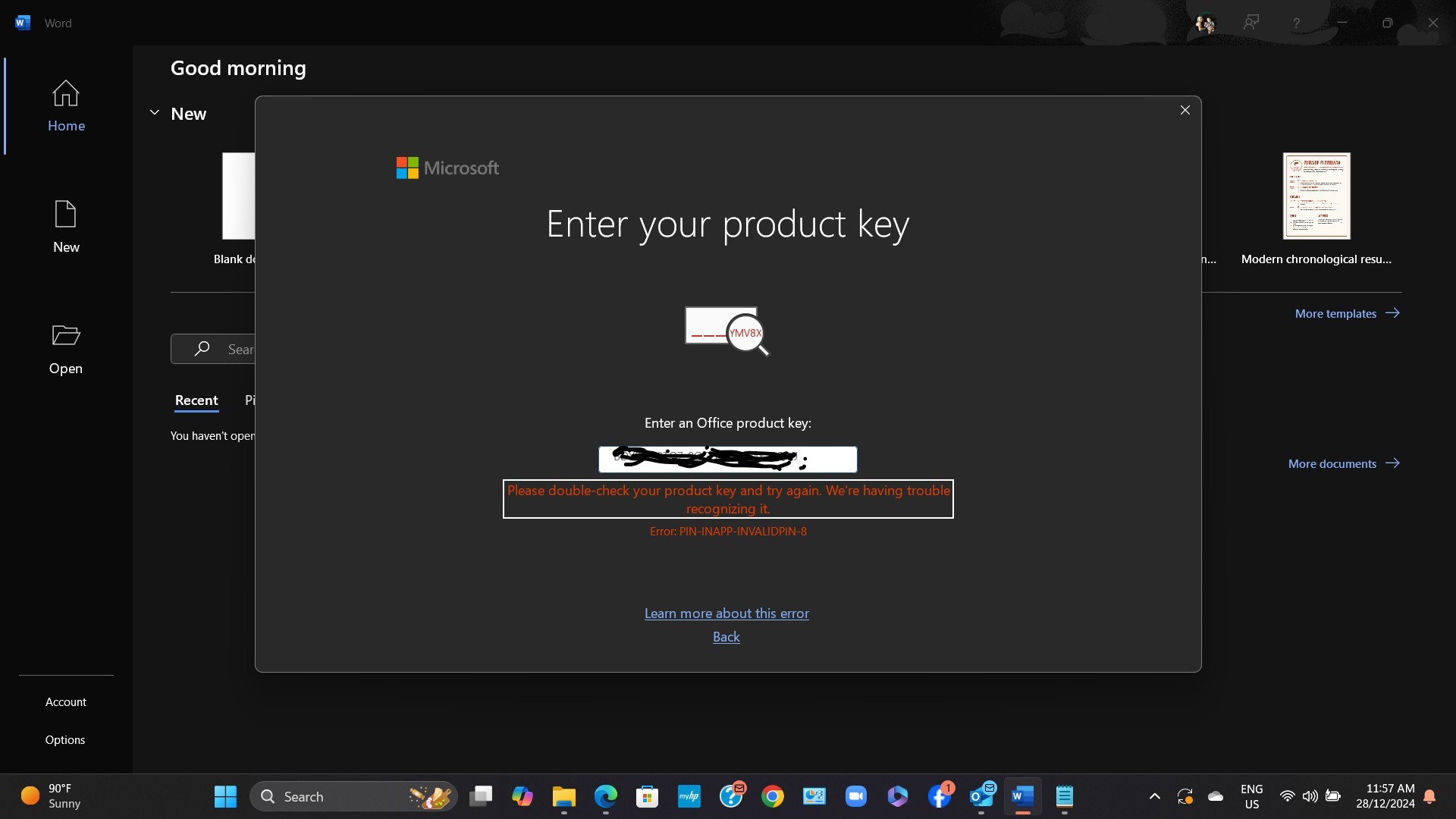1456x819 pixels.
Task: Launch Microsoft Edge from the taskbar
Action: [606, 797]
